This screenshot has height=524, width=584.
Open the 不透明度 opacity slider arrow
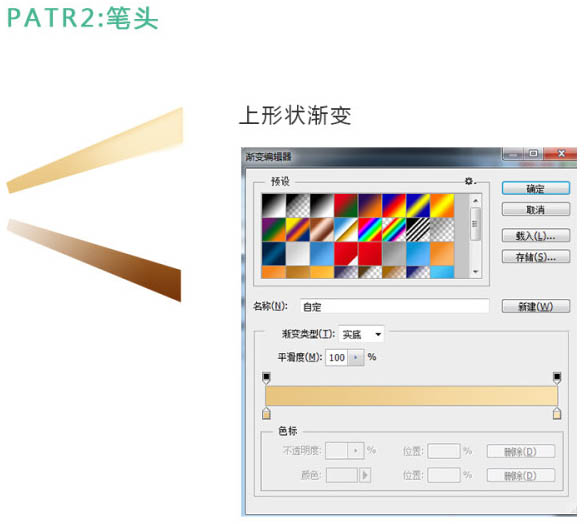coord(356,451)
